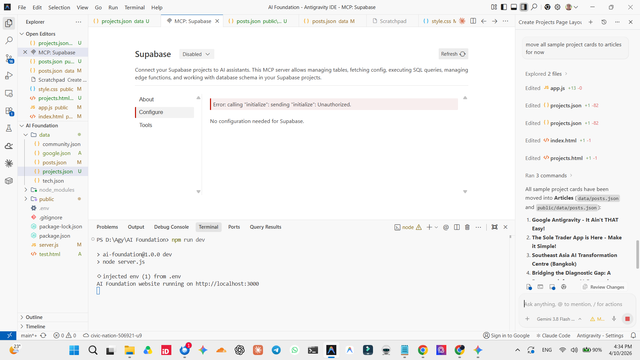Open Remote Explorer icon in activity bar
640x360 pixels.
(9, 93)
